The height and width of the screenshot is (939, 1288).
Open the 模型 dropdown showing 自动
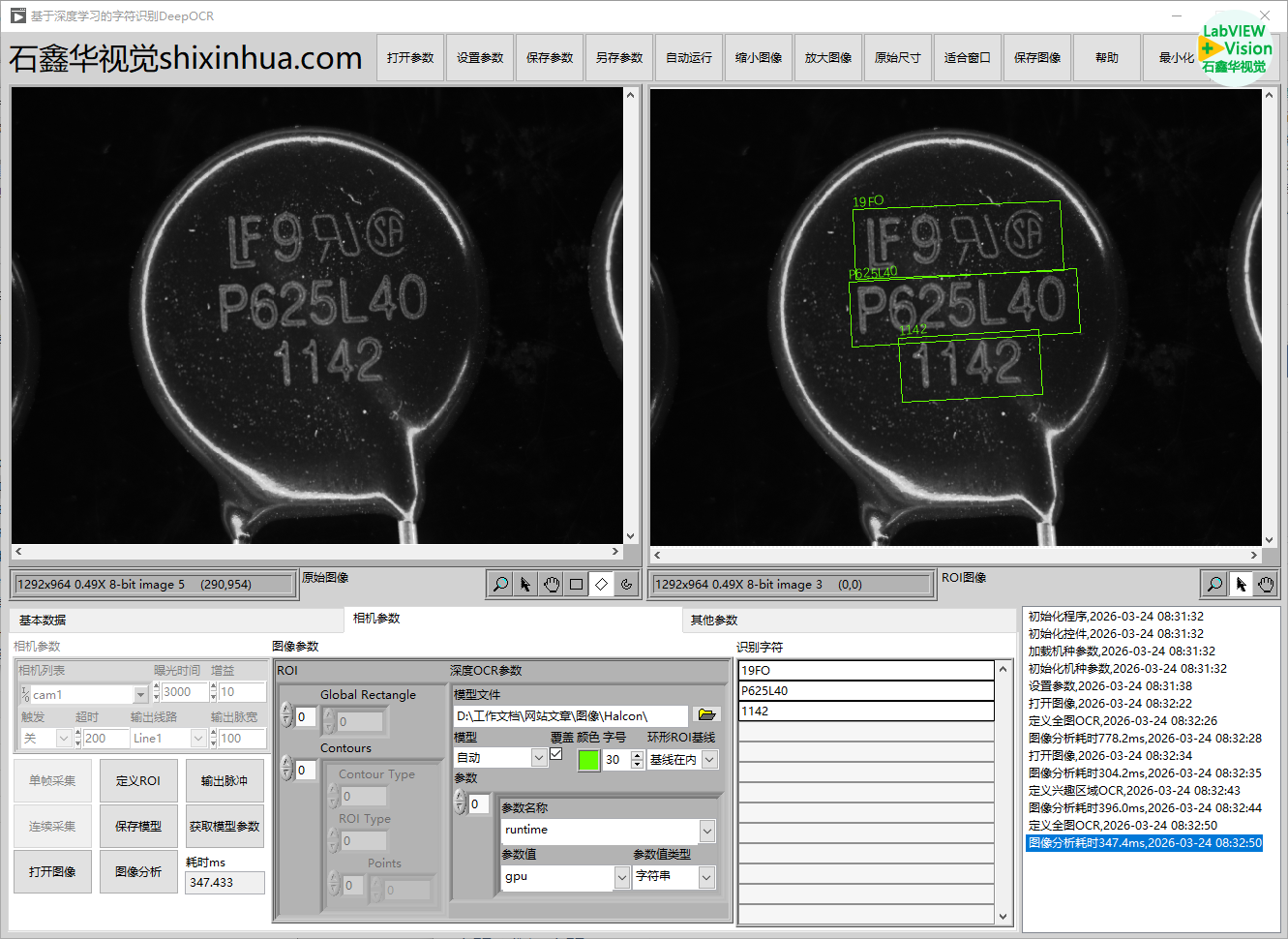(x=539, y=758)
